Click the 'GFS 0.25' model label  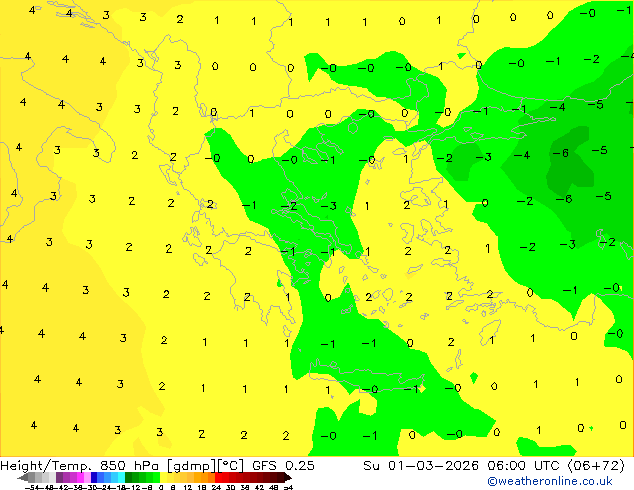coord(283,465)
